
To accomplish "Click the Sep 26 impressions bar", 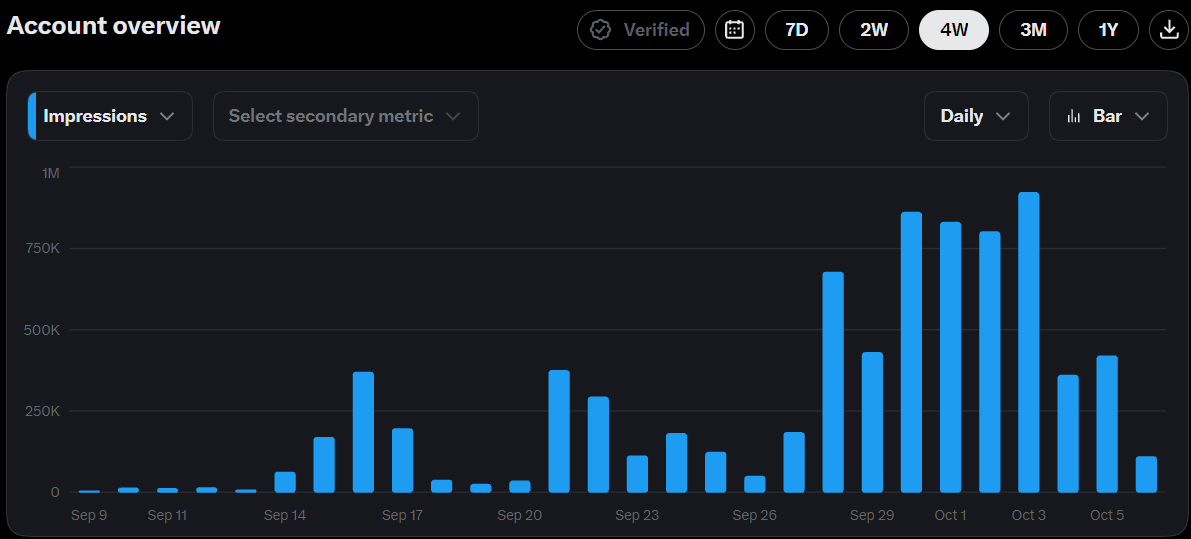I will [x=754, y=484].
